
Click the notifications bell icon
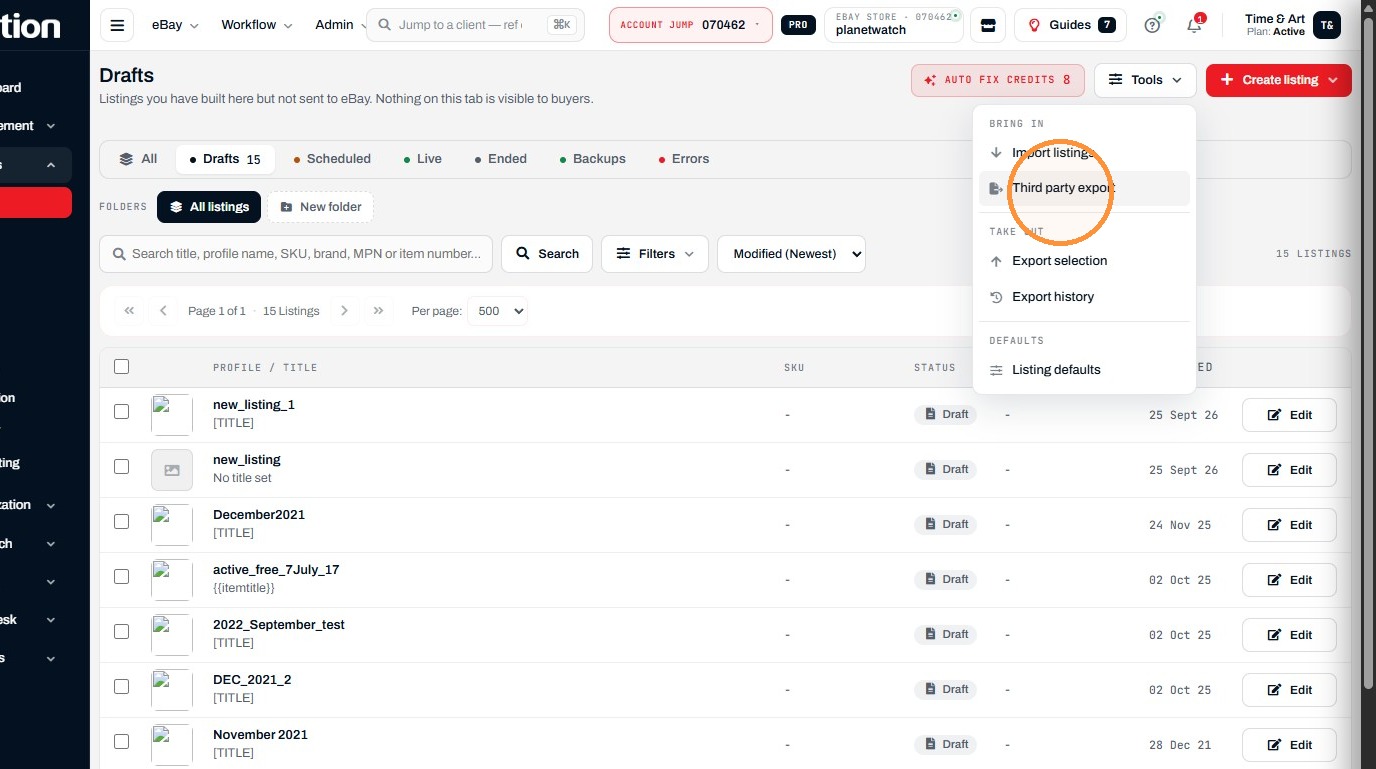click(1194, 25)
